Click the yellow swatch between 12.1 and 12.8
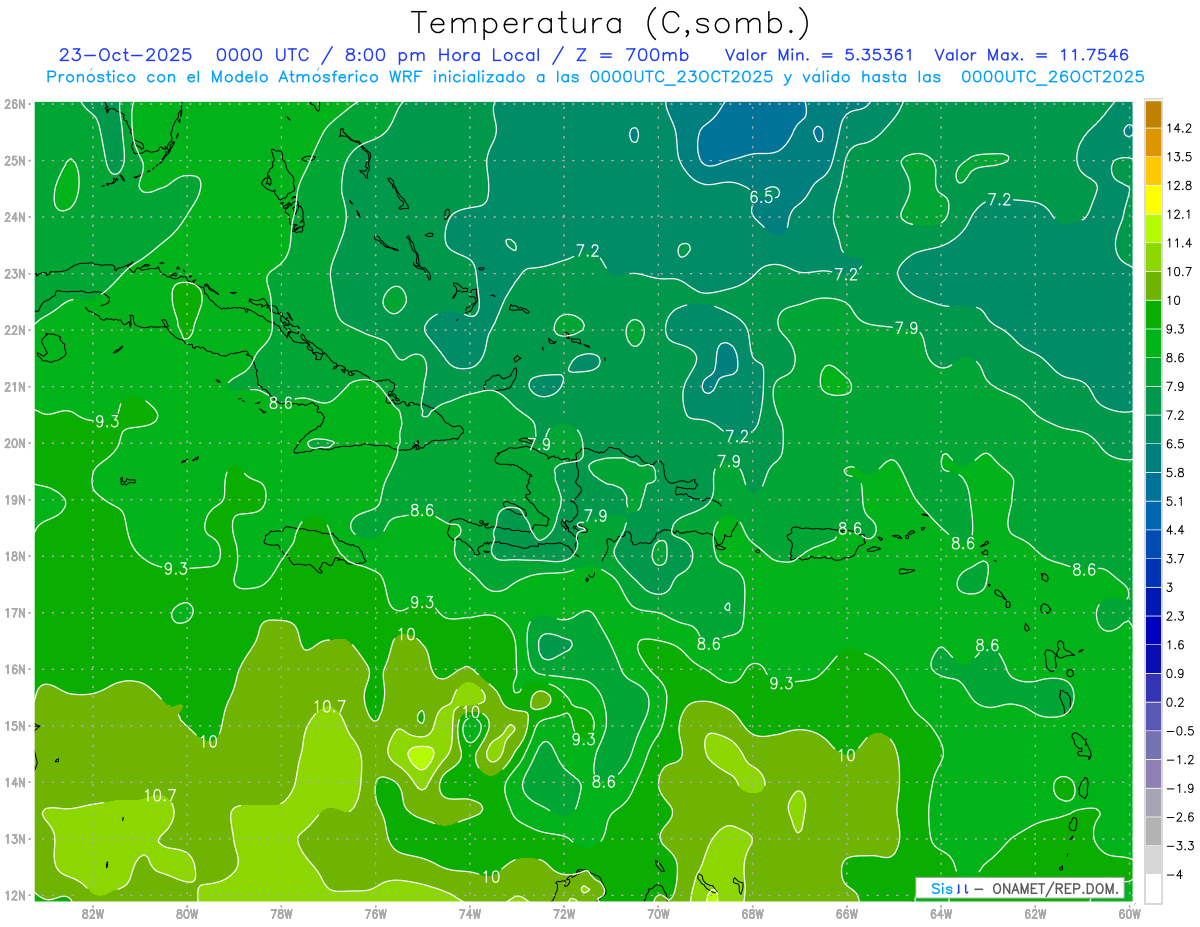Image resolution: width=1200 pixels, height=927 pixels. 1153,200
